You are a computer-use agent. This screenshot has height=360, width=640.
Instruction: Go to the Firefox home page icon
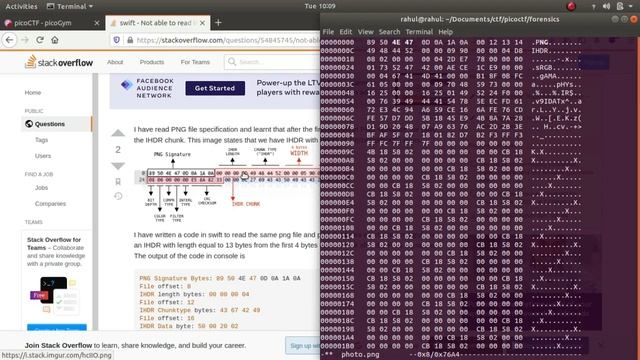(55, 40)
